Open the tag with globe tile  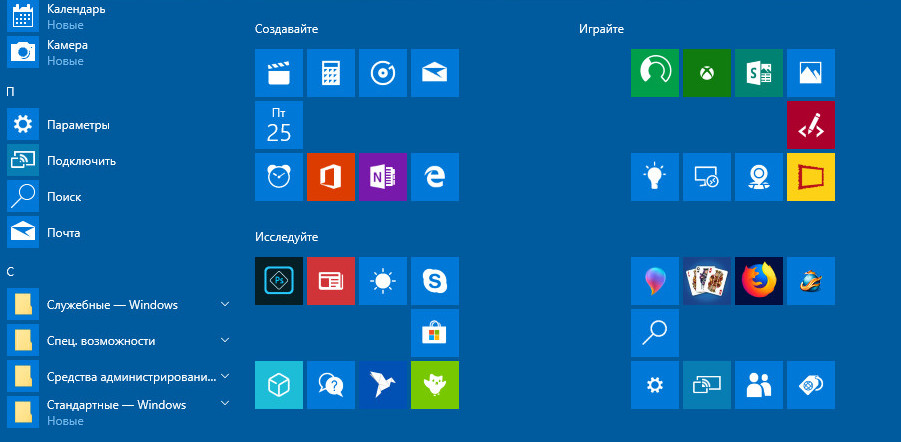click(811, 385)
